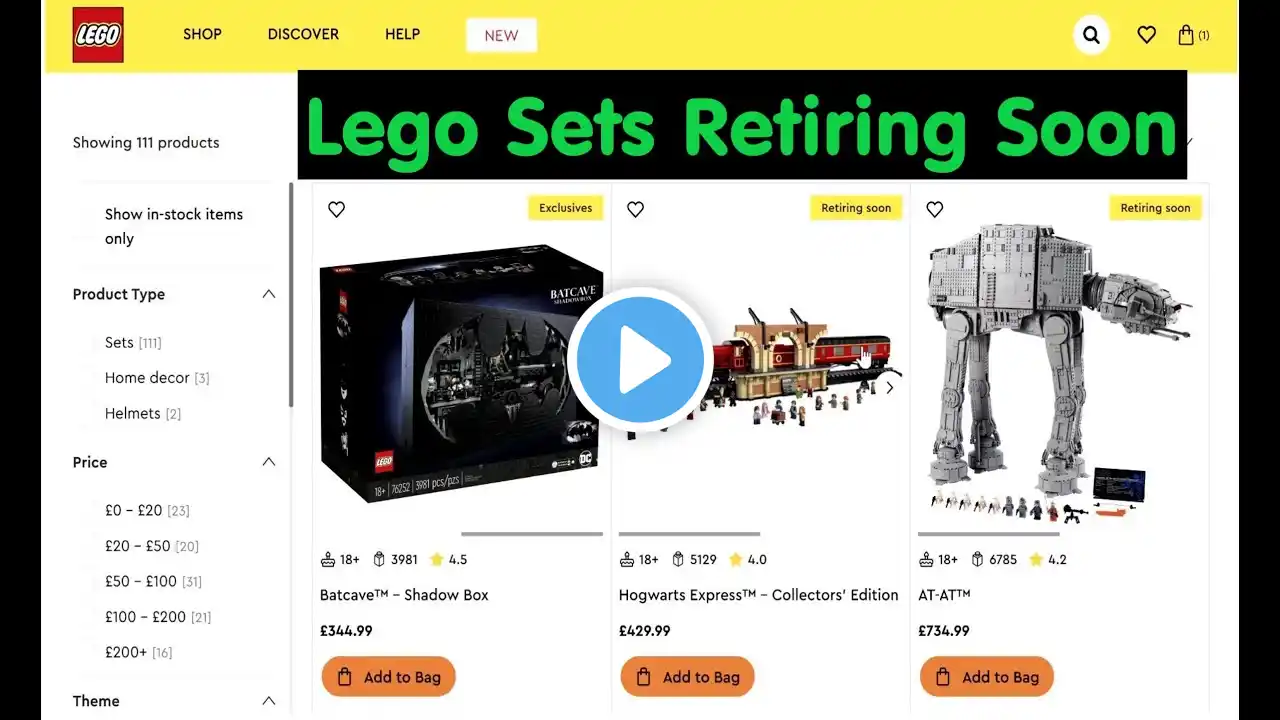Open the search magnifier icon
The width and height of the screenshot is (1280, 720).
coord(1091,35)
